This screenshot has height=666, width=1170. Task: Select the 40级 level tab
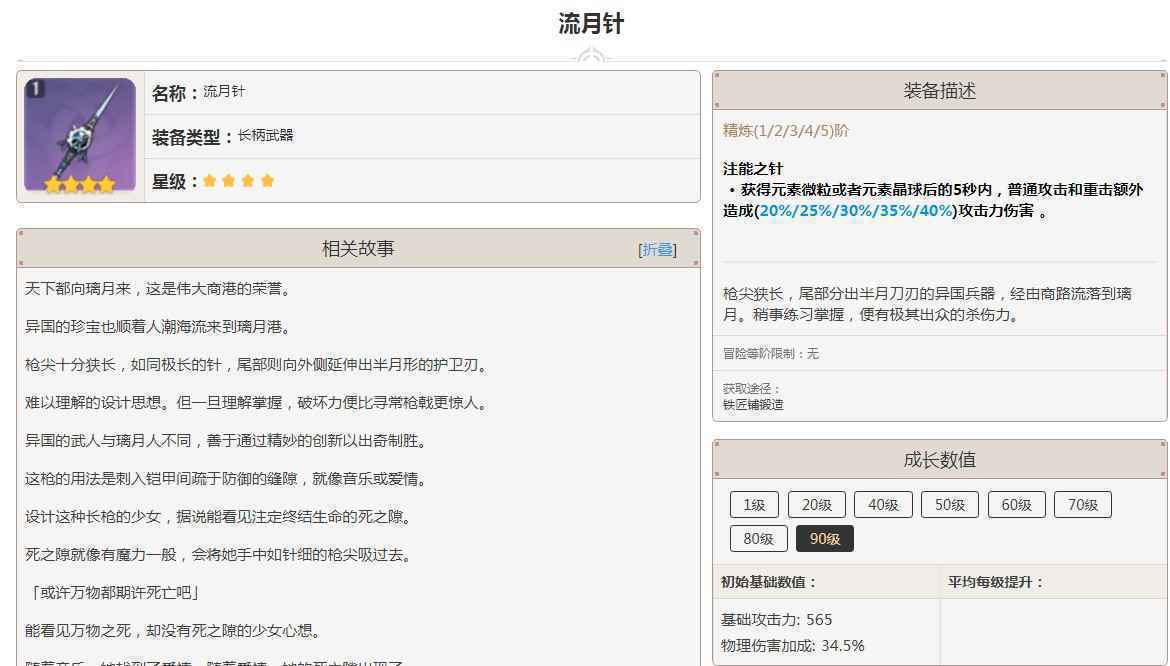tap(883, 505)
